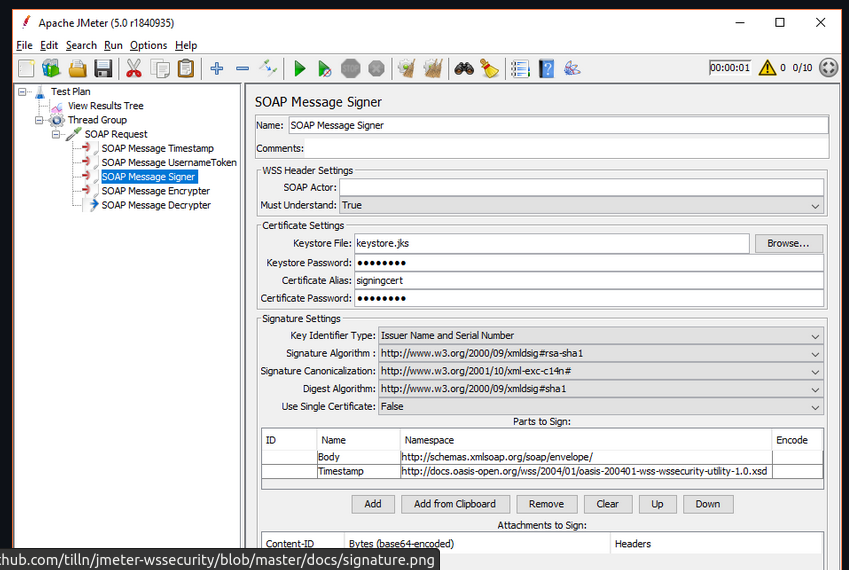
Task: Click the remote engine status icon
Action: click(x=828, y=68)
